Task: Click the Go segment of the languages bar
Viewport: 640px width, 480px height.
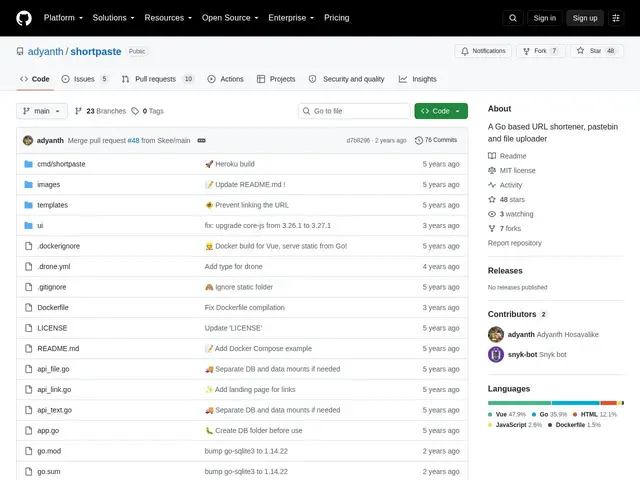Action: [576, 403]
